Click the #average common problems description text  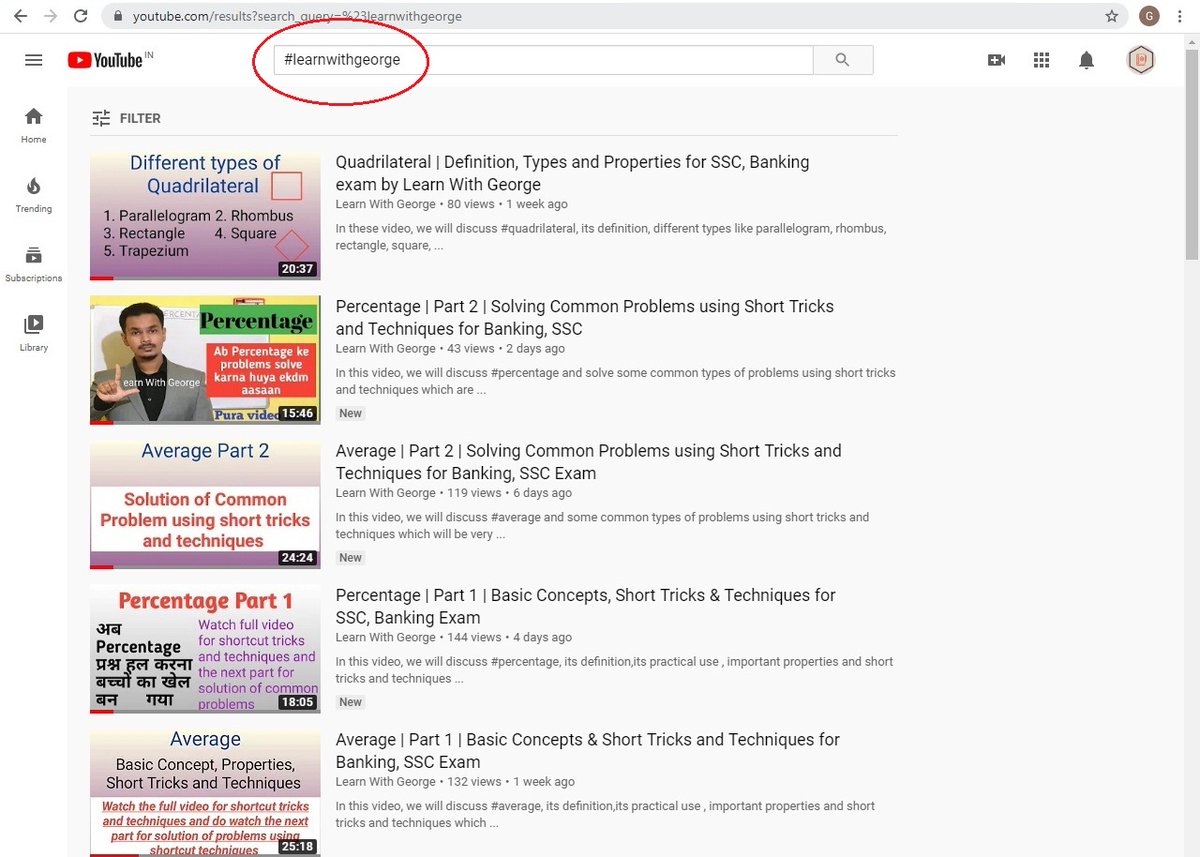(x=603, y=526)
